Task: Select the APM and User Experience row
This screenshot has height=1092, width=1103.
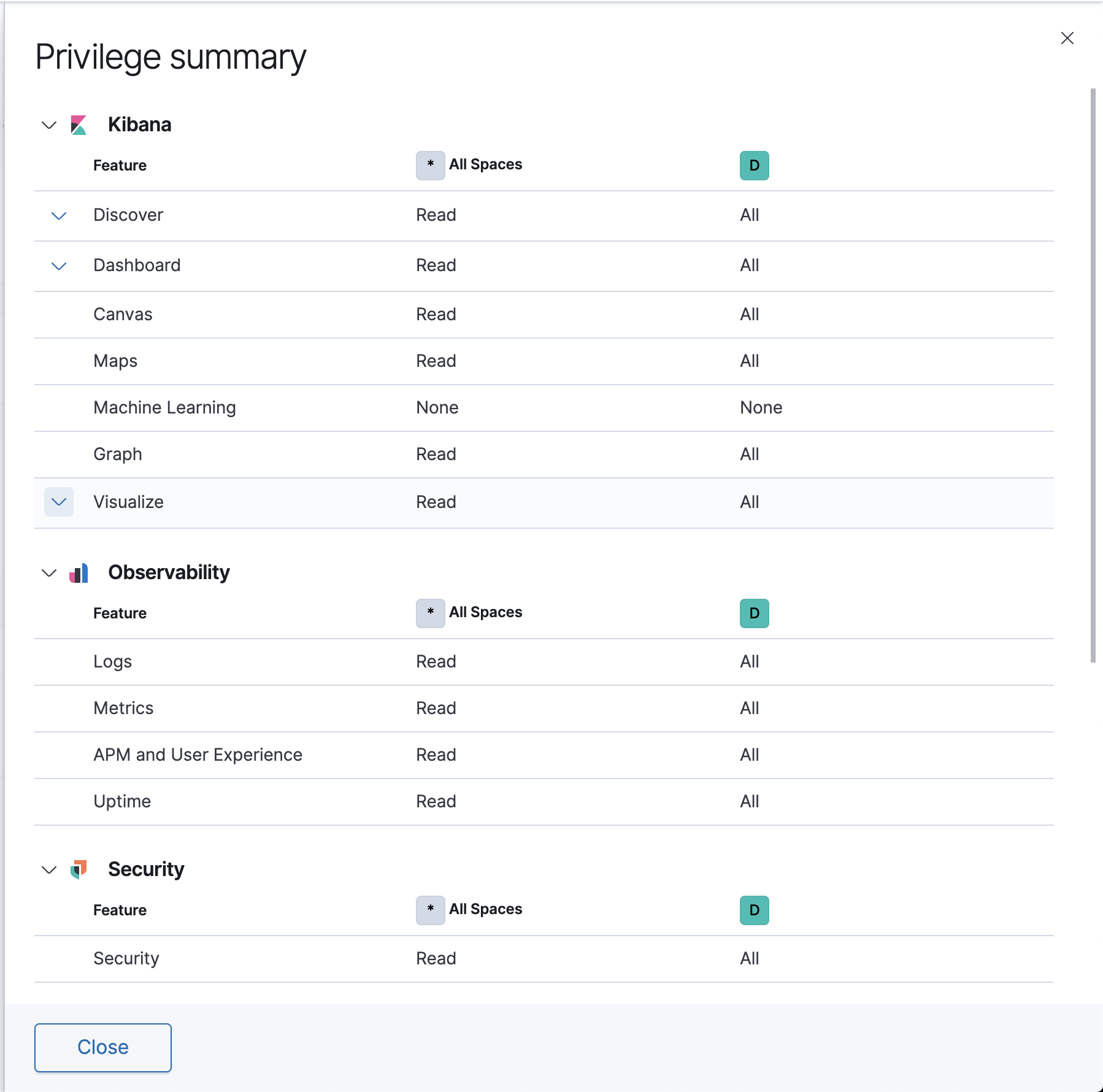Action: 198,755
